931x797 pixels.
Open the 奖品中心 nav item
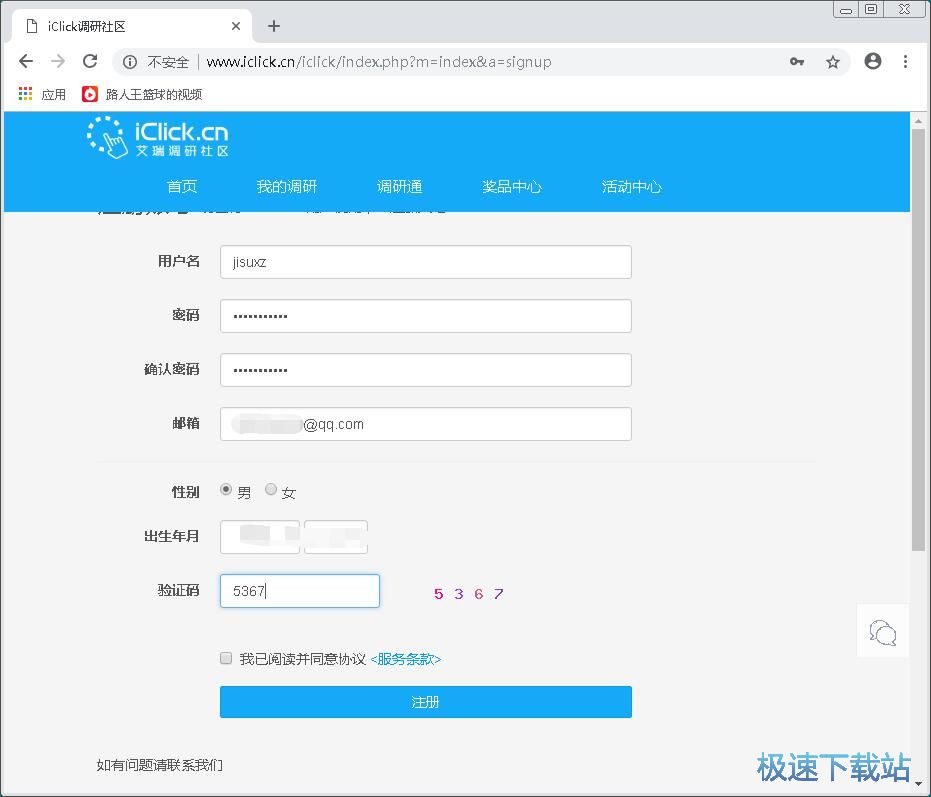[512, 186]
